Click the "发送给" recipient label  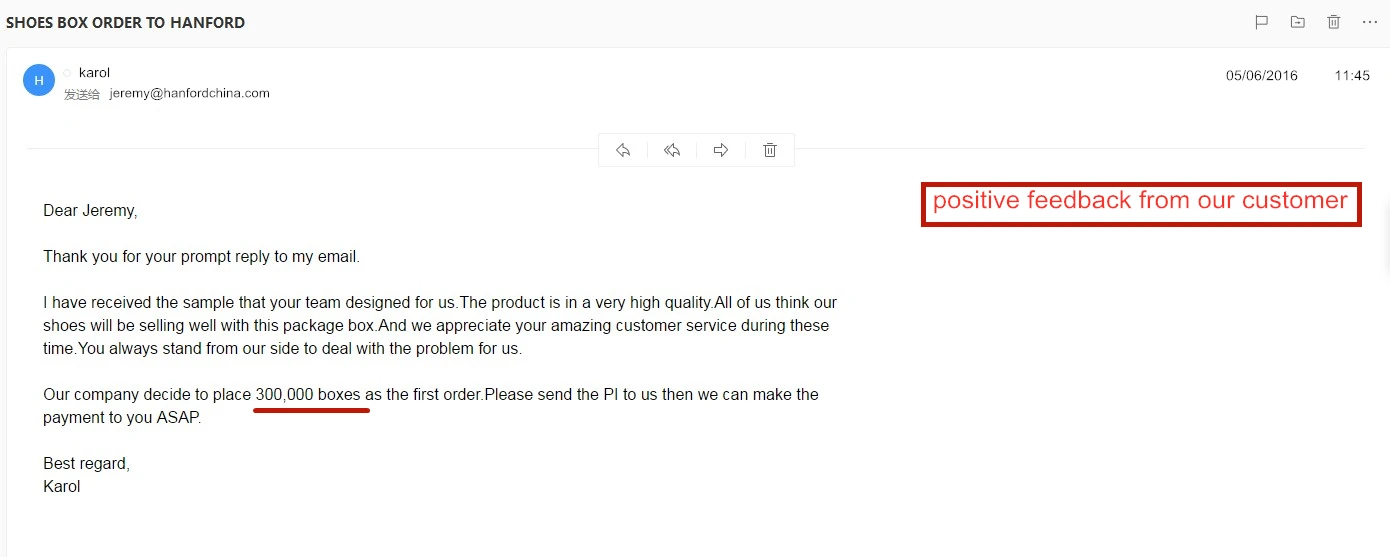tap(82, 94)
